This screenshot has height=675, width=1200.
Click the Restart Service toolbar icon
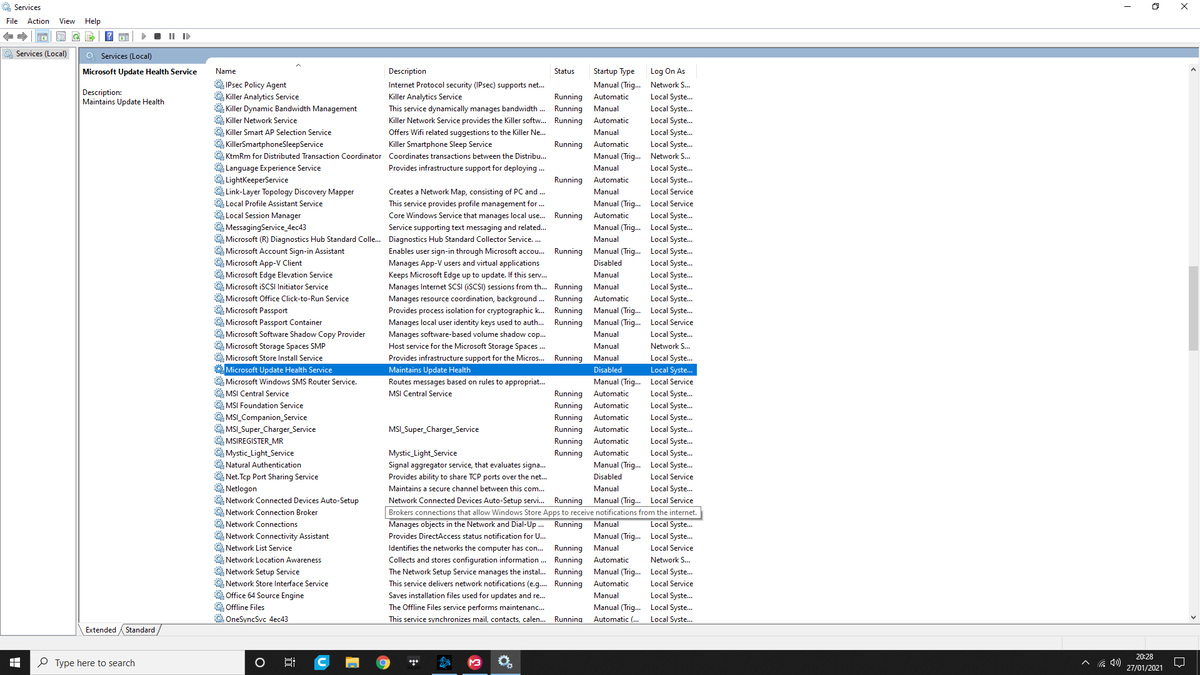pos(187,37)
